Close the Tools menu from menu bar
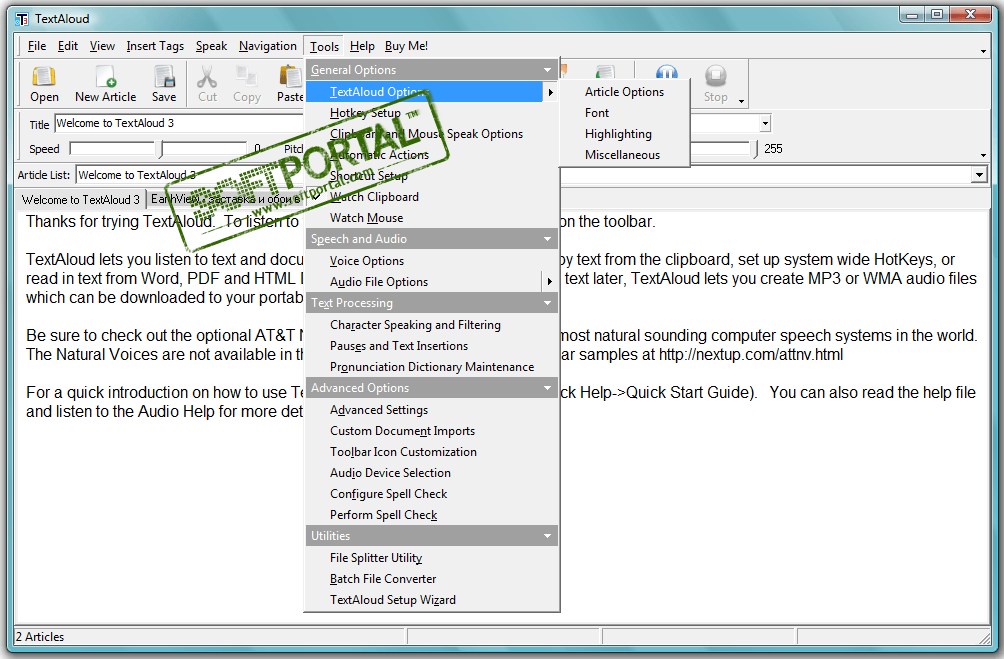1004x659 pixels. pyautogui.click(x=324, y=46)
